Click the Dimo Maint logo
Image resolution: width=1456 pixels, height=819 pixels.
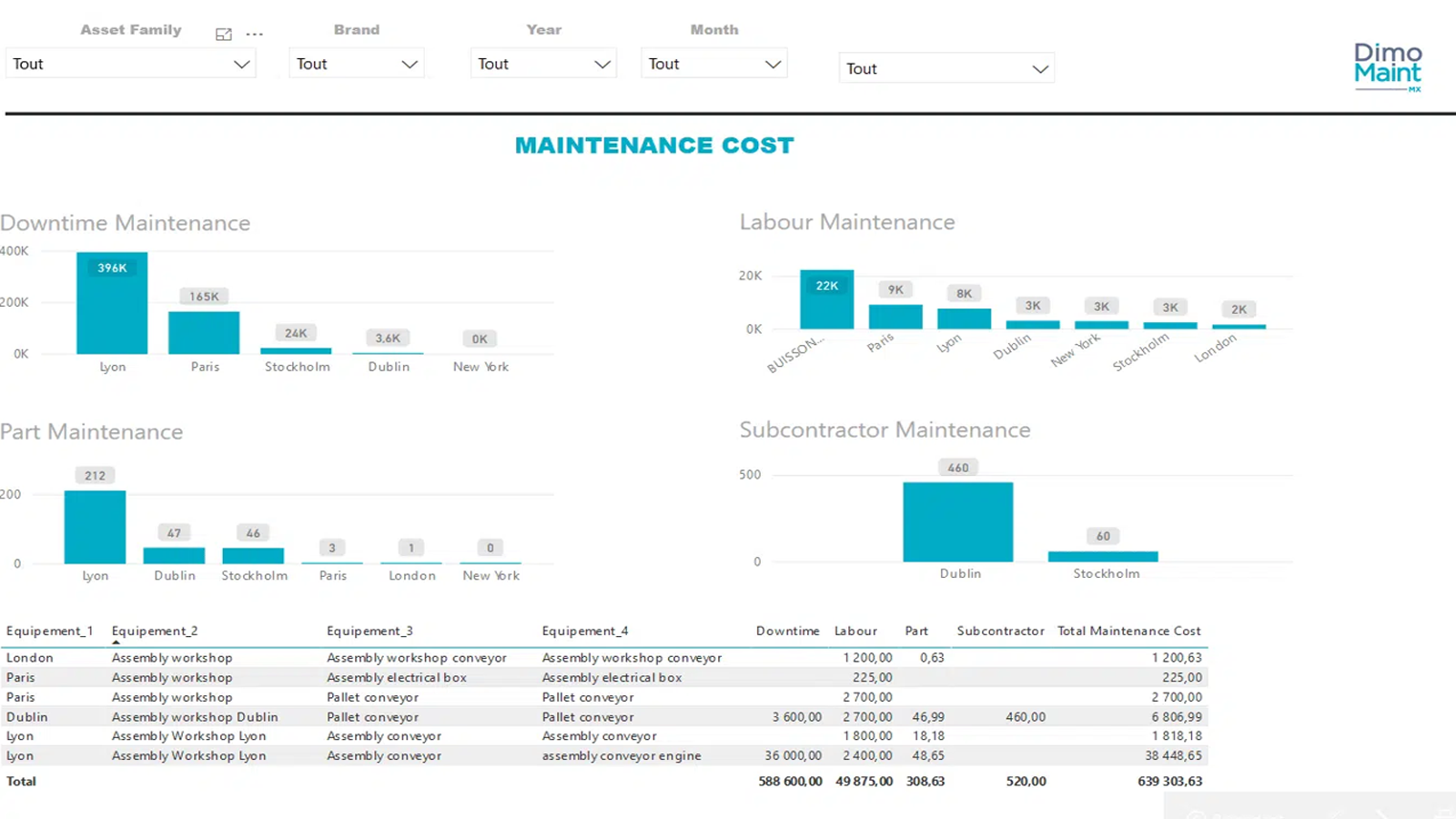1387,66
